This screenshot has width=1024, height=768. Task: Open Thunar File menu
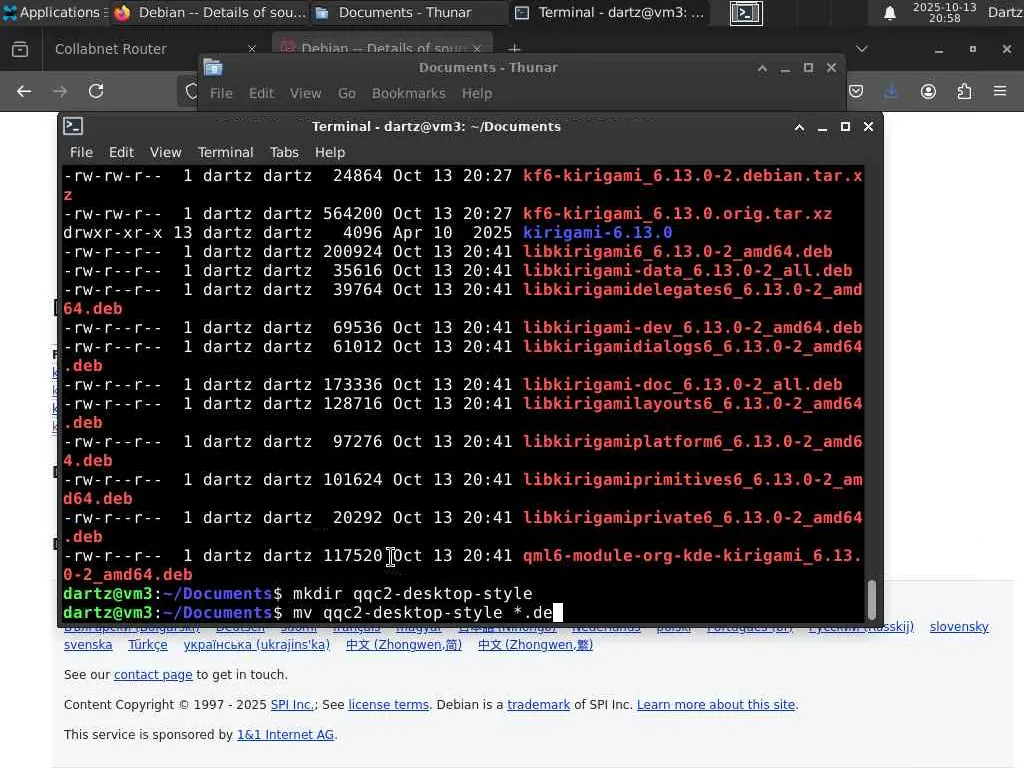pos(221,93)
